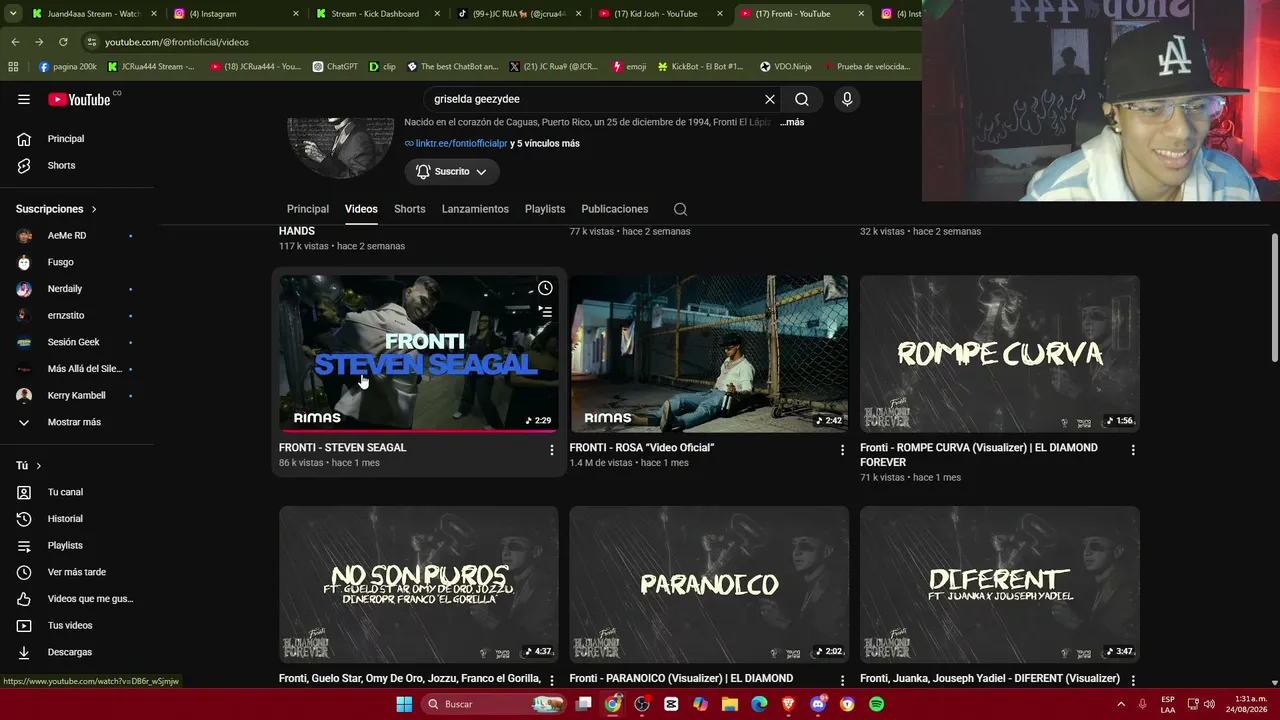Image resolution: width=1280 pixels, height=720 pixels.
Task: Open Discord from the taskbar
Action: point(818,704)
